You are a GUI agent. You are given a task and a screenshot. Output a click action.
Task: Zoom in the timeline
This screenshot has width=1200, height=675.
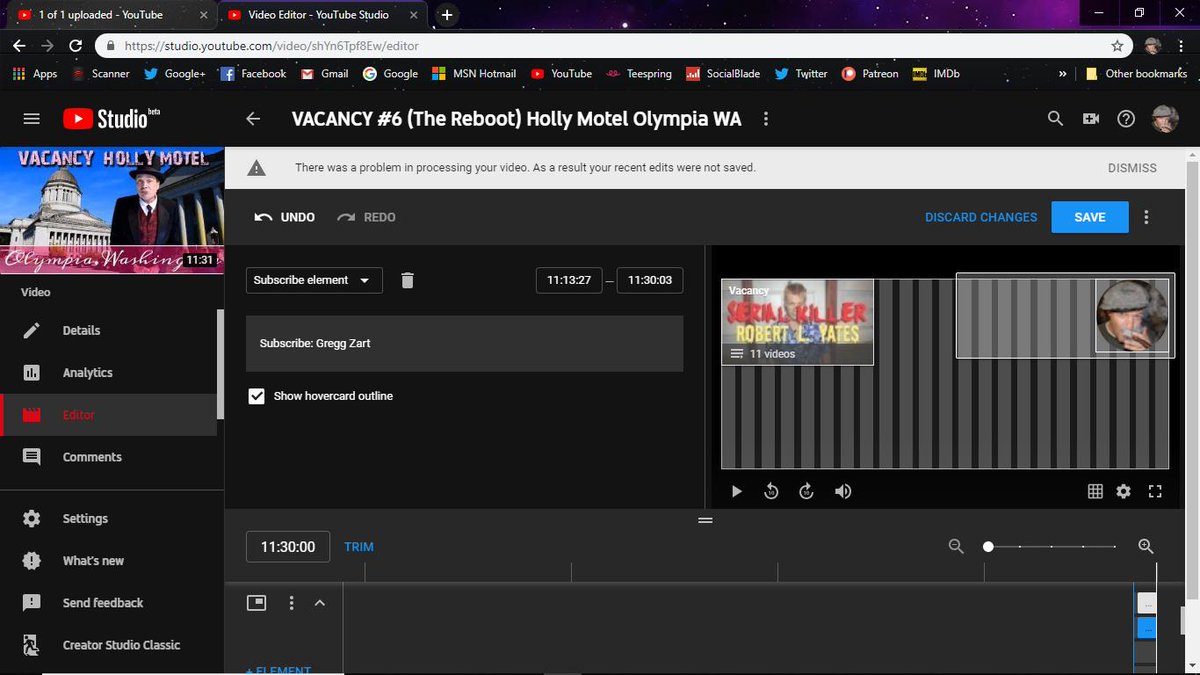click(x=1146, y=546)
